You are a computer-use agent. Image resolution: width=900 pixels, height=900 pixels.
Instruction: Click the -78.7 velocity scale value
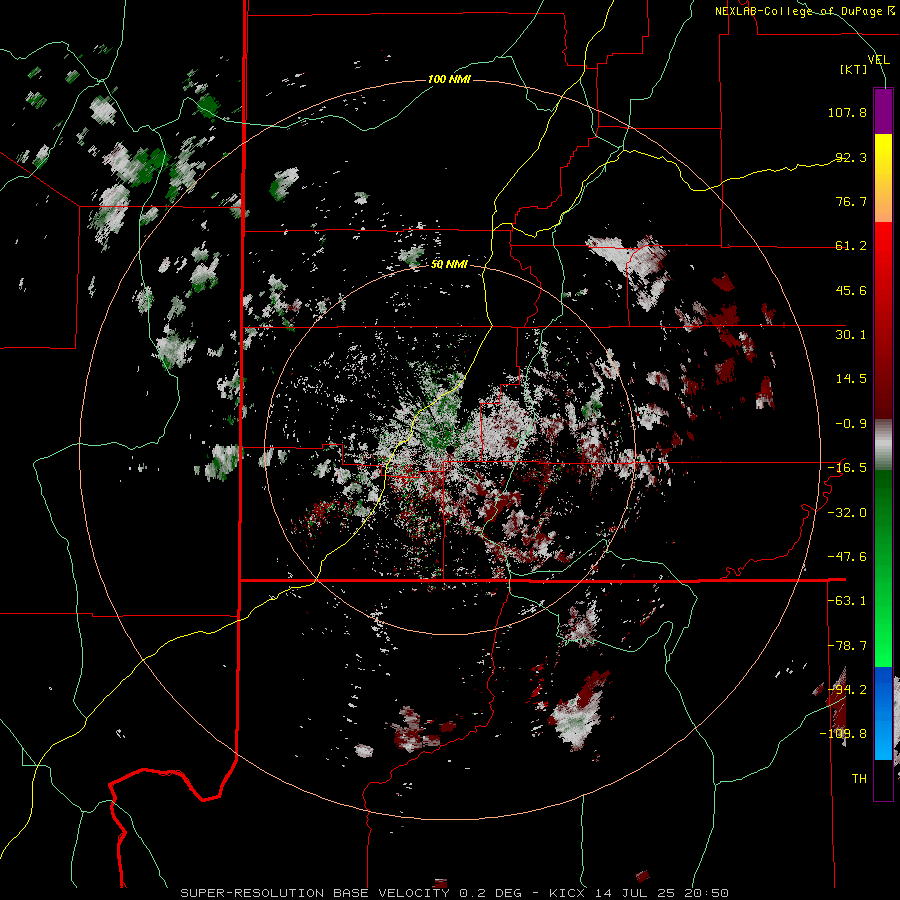tap(847, 646)
